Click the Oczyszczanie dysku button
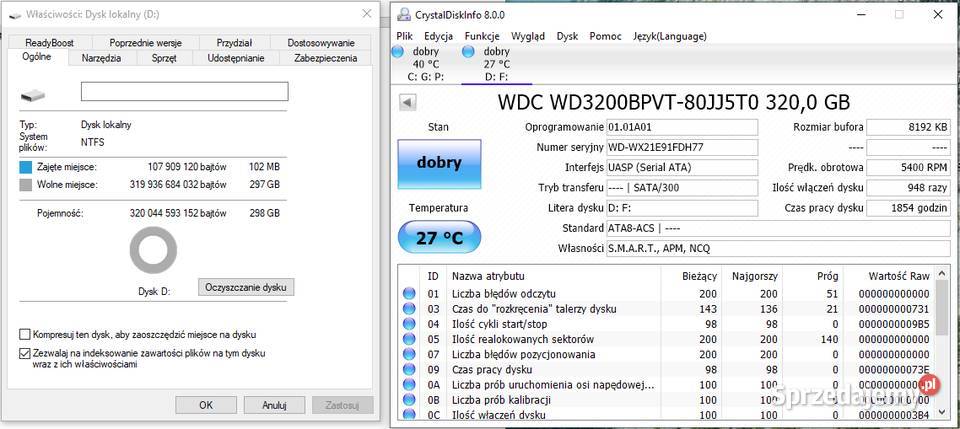The image size is (960, 429). coord(246,287)
